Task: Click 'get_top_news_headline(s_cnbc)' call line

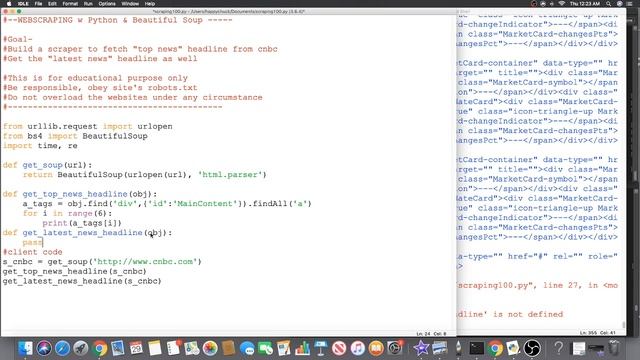Action: 74,271
